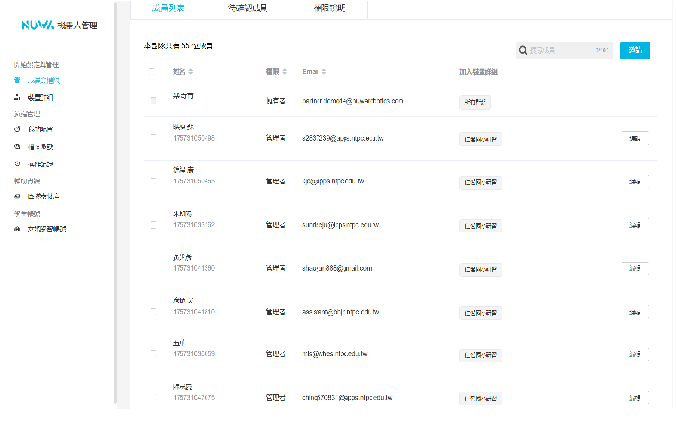The image size is (676, 425).
Task: Check the row with the nuwarobotics.com email
Action: click(153, 101)
